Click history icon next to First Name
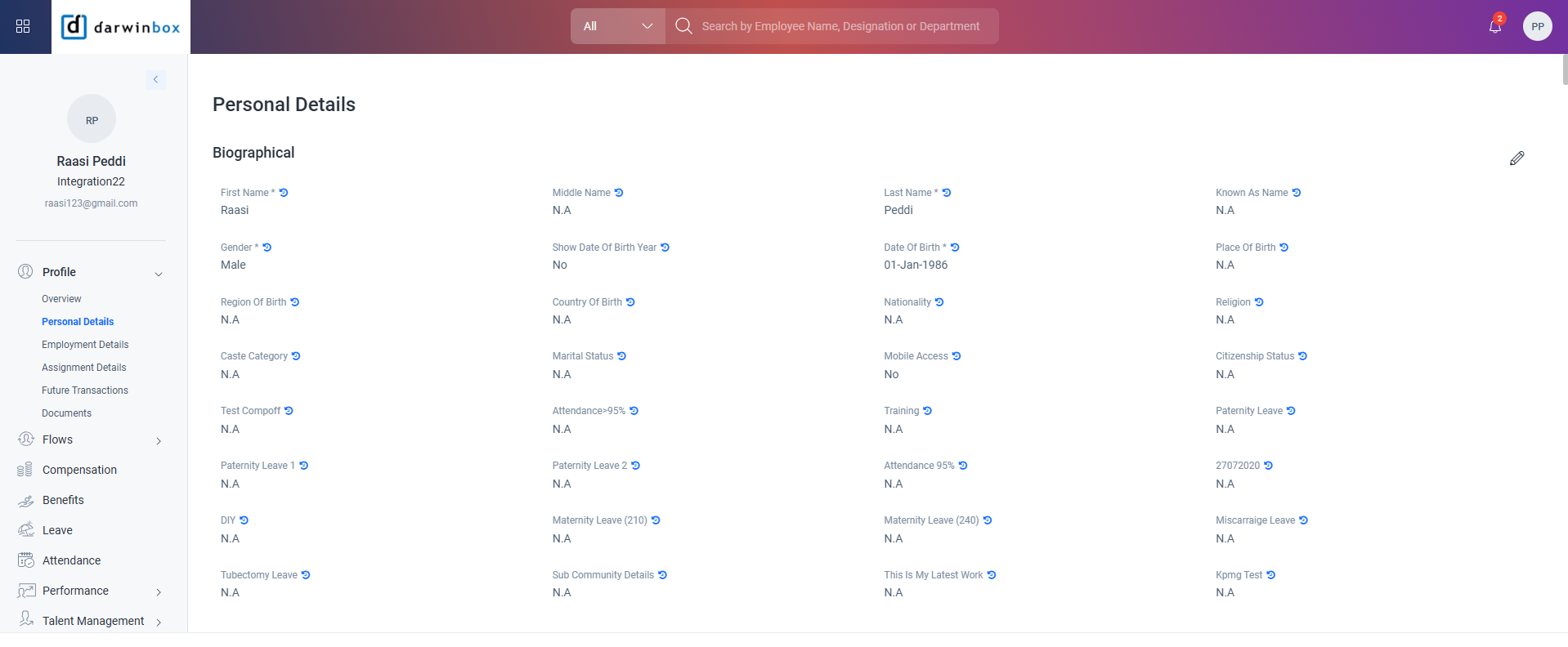Image resolution: width=1568 pixels, height=647 pixels. (284, 193)
